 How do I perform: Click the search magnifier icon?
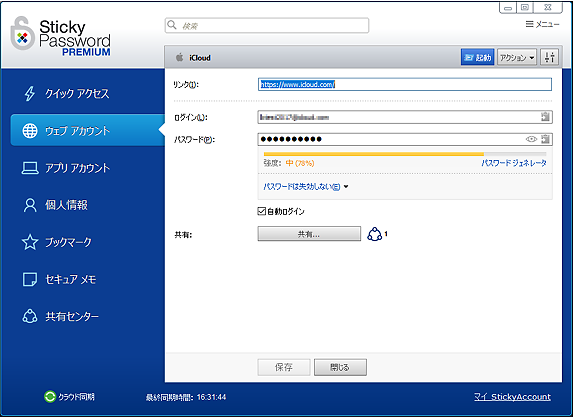[x=172, y=25]
